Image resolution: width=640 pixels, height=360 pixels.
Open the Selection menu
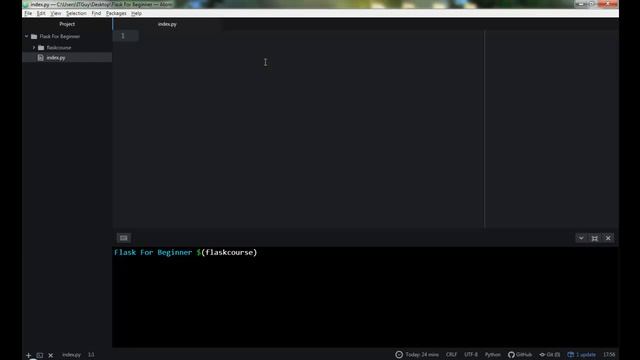76,13
